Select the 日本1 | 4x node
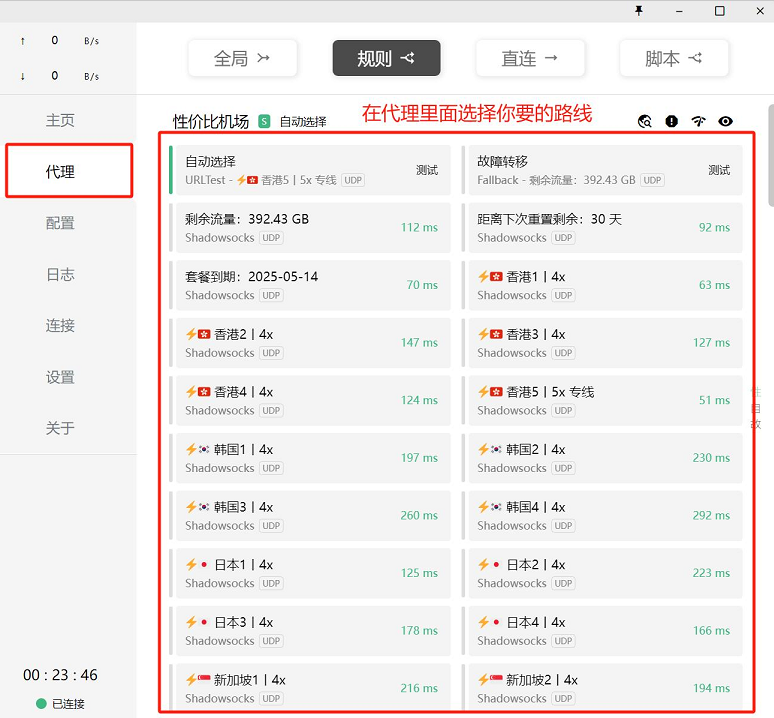Image resolution: width=774 pixels, height=718 pixels. 310,573
